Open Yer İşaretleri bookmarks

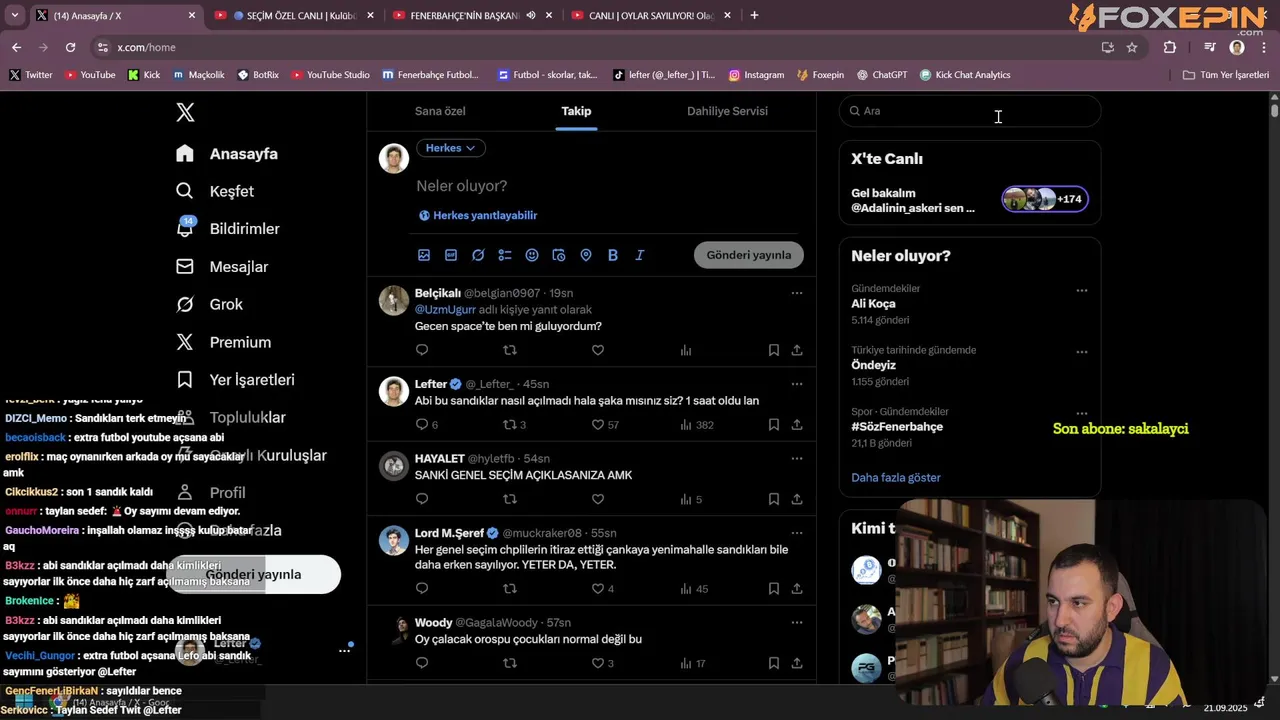(235, 380)
